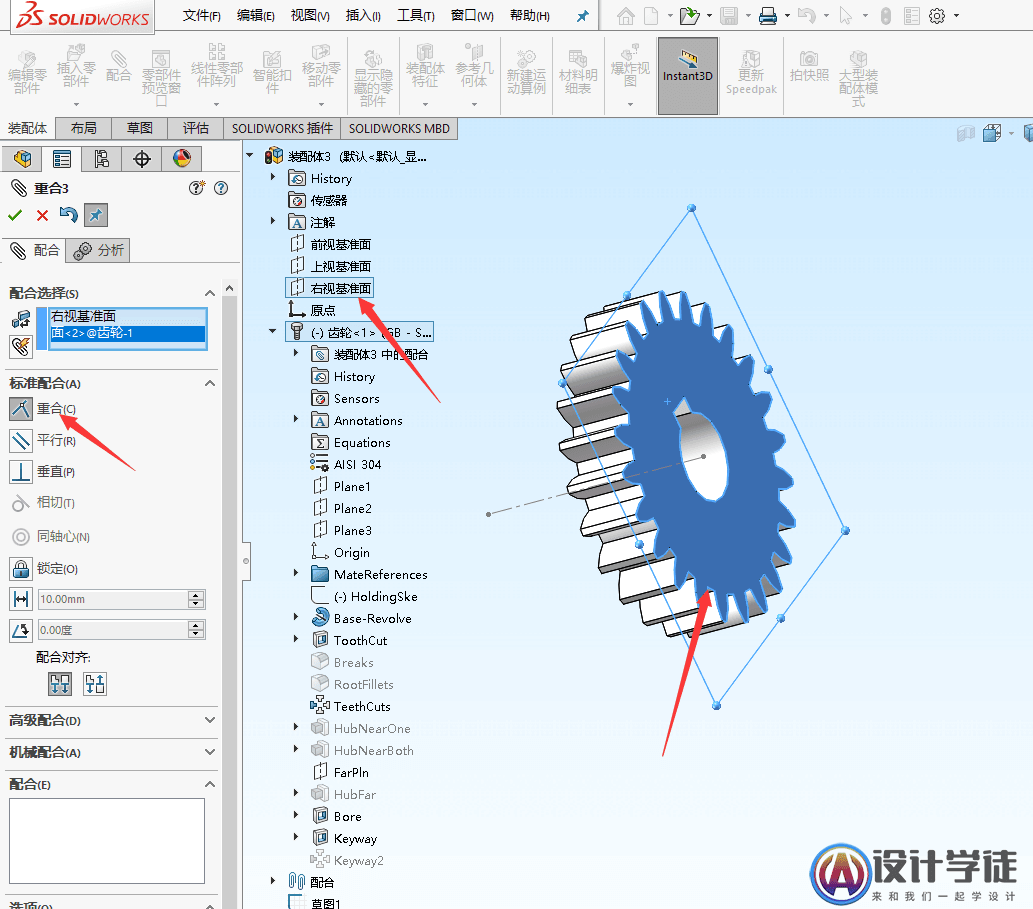Open the 插入(I) menu

363,15
